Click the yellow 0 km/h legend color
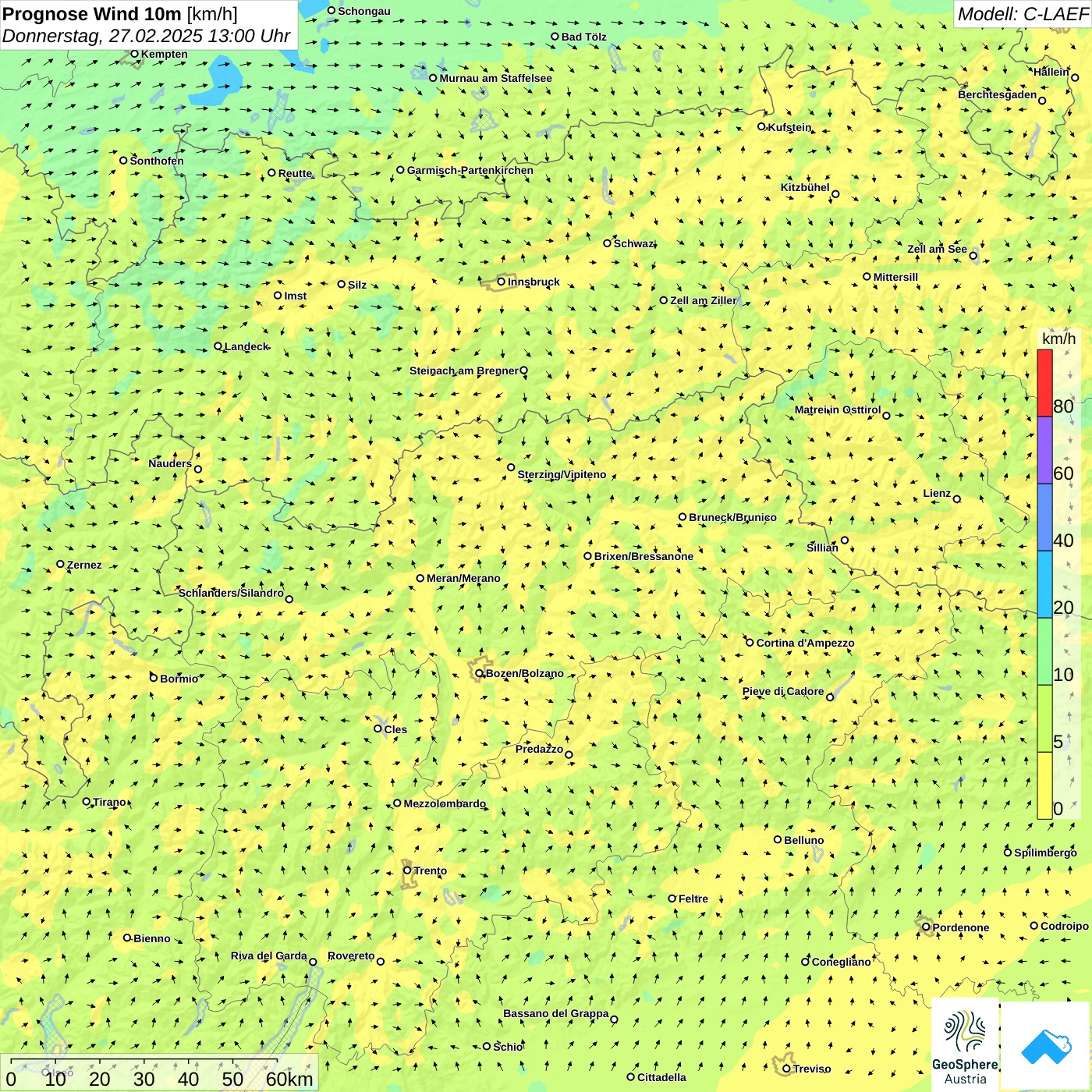The width and height of the screenshot is (1092, 1092). tap(1044, 785)
